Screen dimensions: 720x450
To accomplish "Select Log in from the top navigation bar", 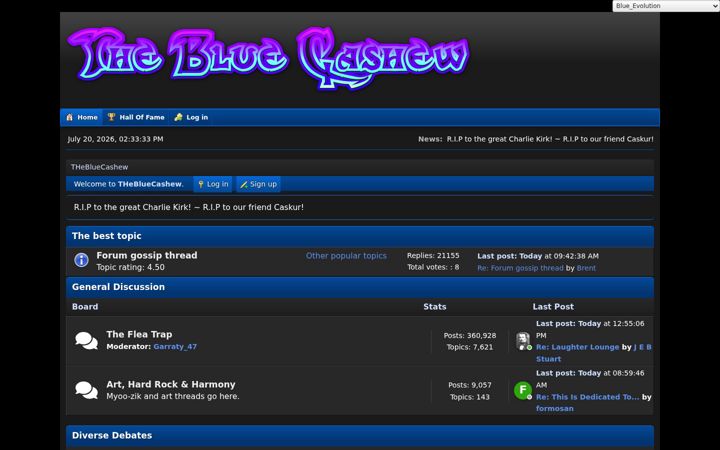I will pyautogui.click(x=191, y=118).
